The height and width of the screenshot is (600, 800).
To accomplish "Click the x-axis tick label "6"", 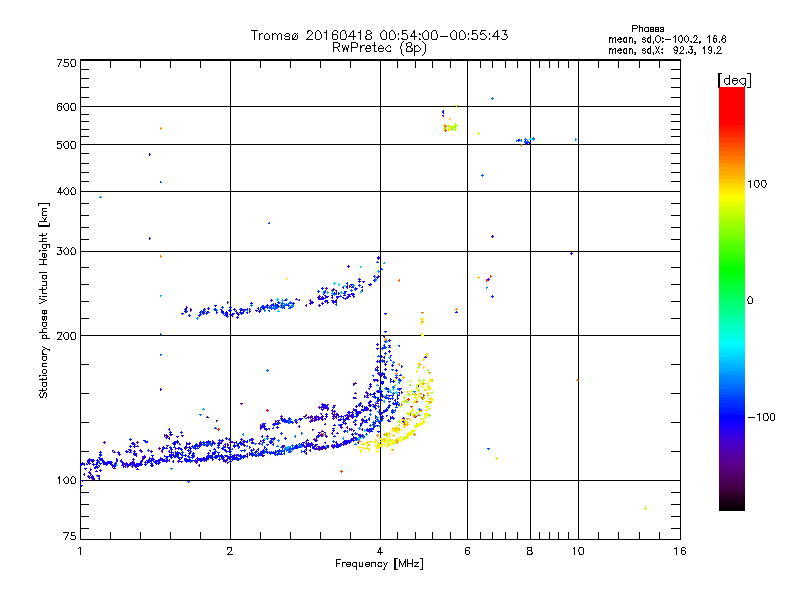I will (x=467, y=551).
